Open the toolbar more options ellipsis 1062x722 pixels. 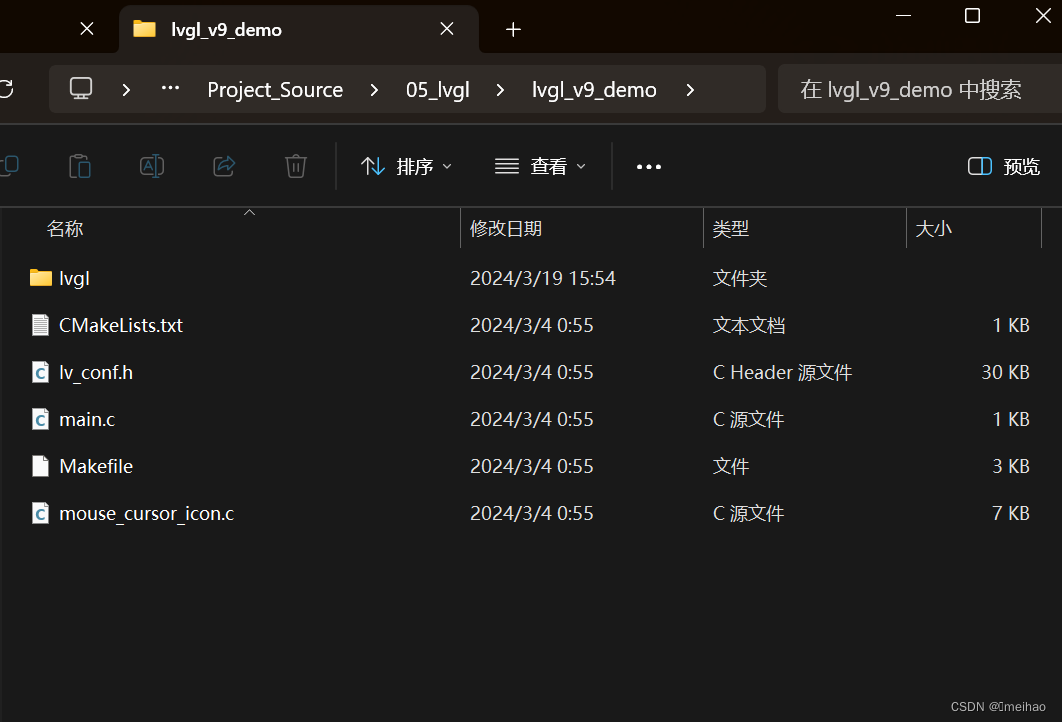pyautogui.click(x=649, y=167)
